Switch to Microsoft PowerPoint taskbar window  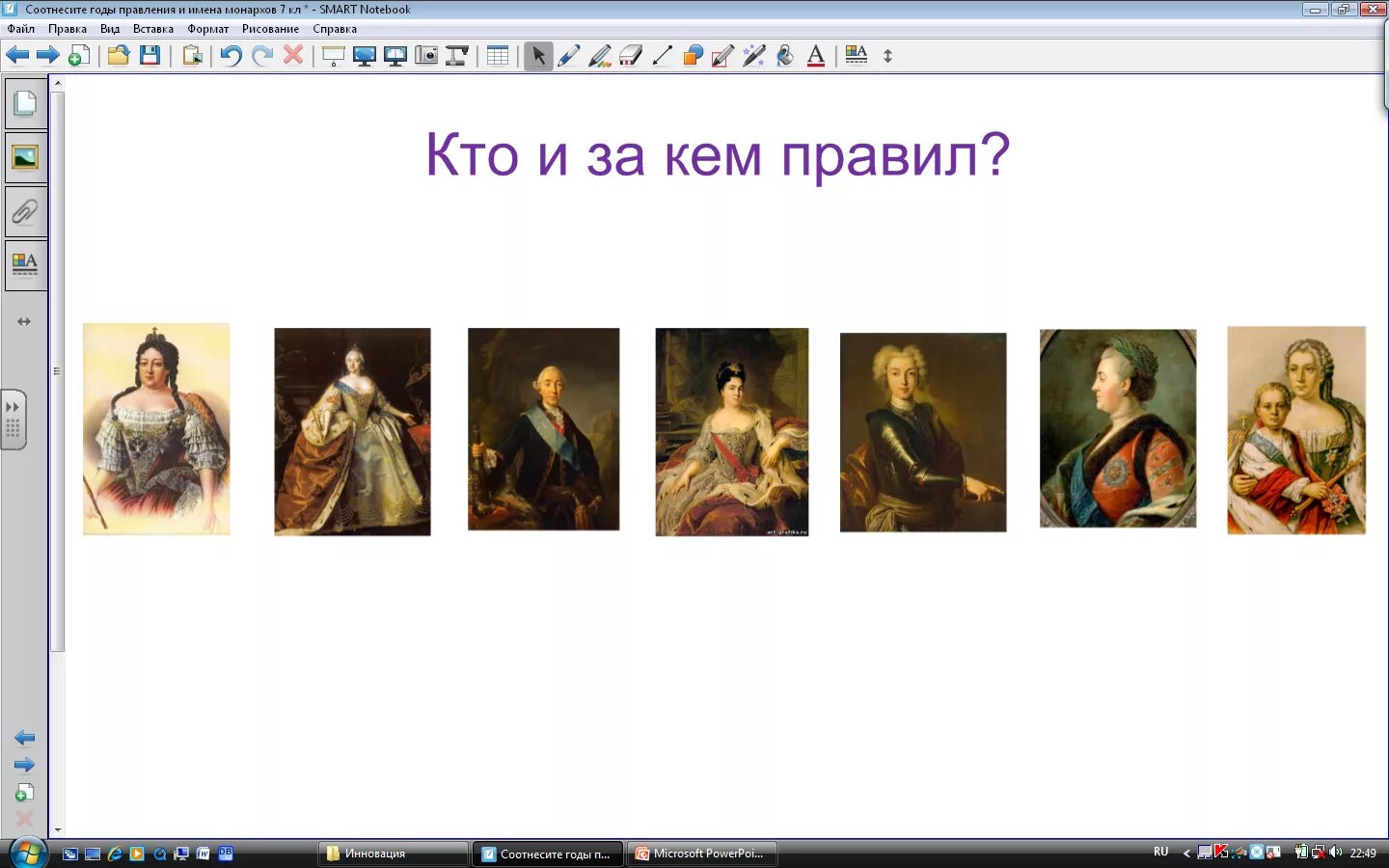pos(702,854)
